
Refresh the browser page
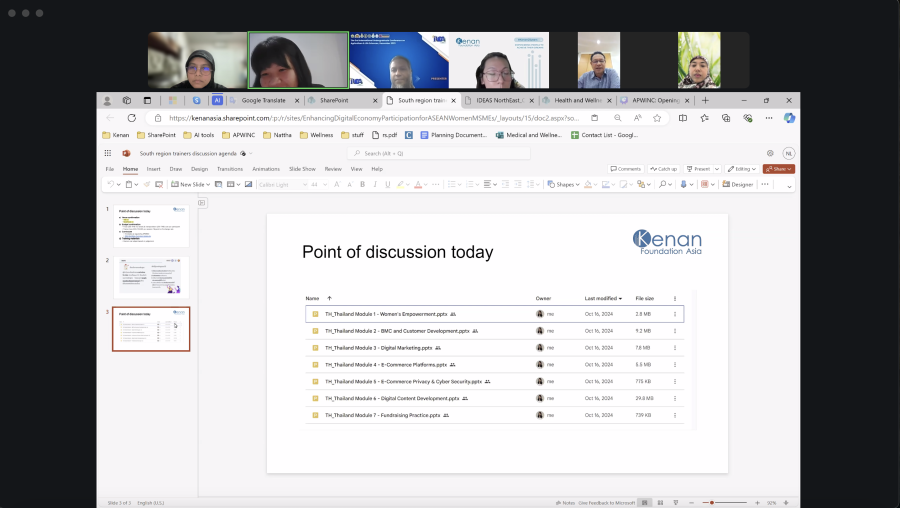[131, 118]
